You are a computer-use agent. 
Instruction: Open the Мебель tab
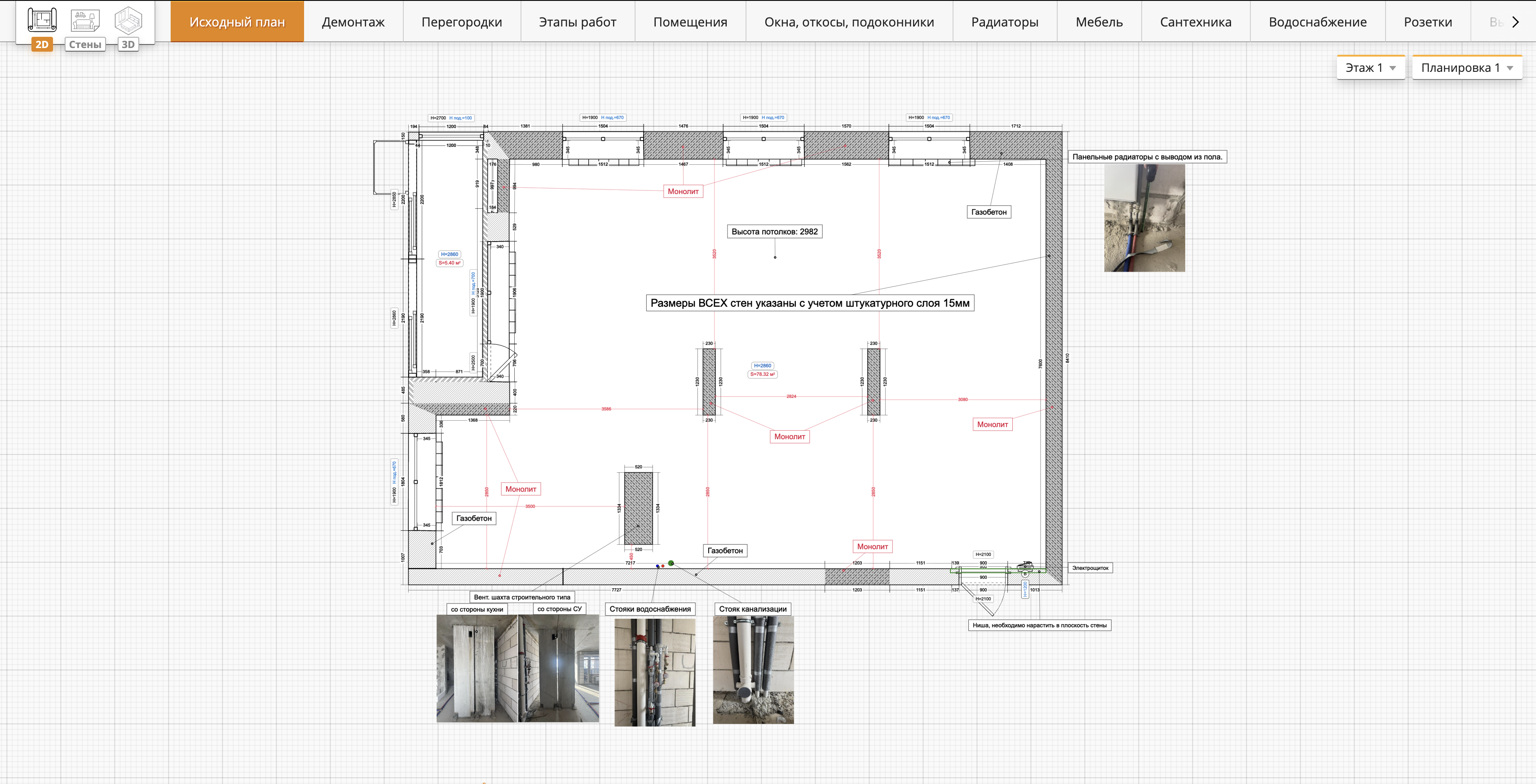[1099, 22]
